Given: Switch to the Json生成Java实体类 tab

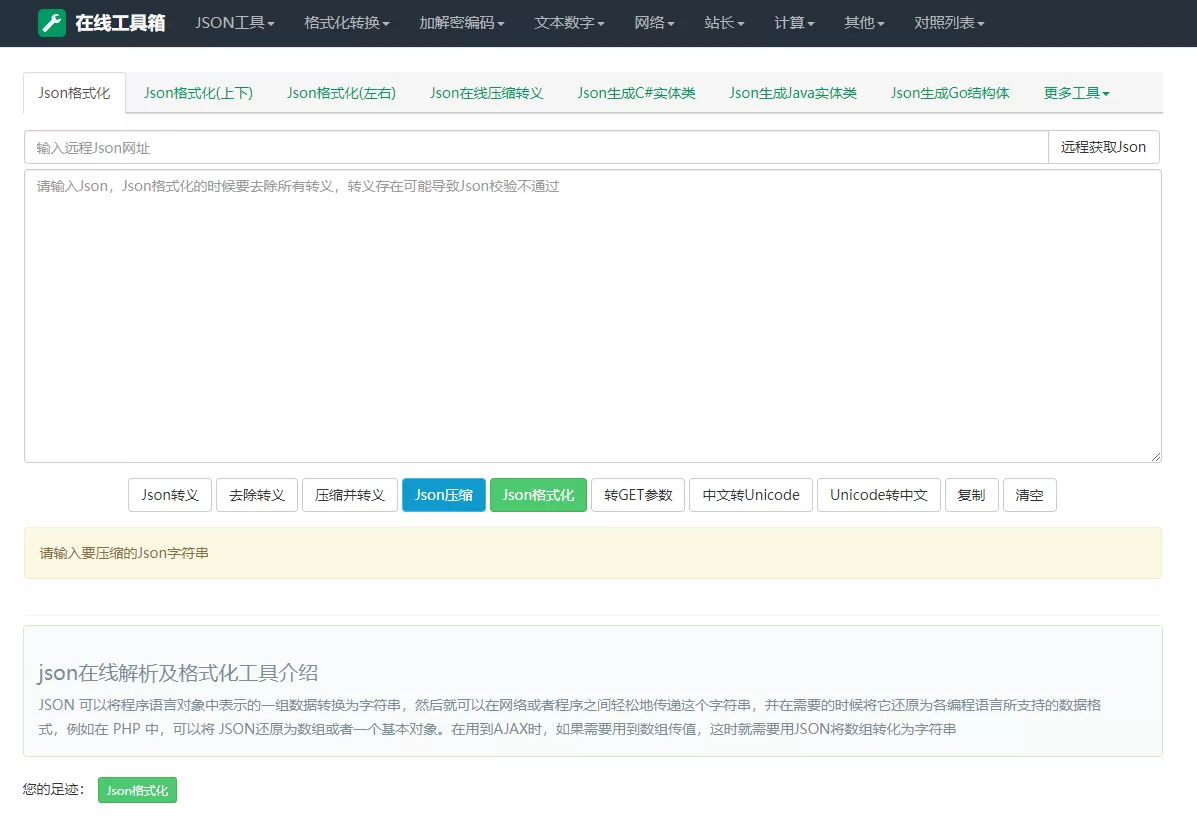Looking at the screenshot, I should point(793,92).
